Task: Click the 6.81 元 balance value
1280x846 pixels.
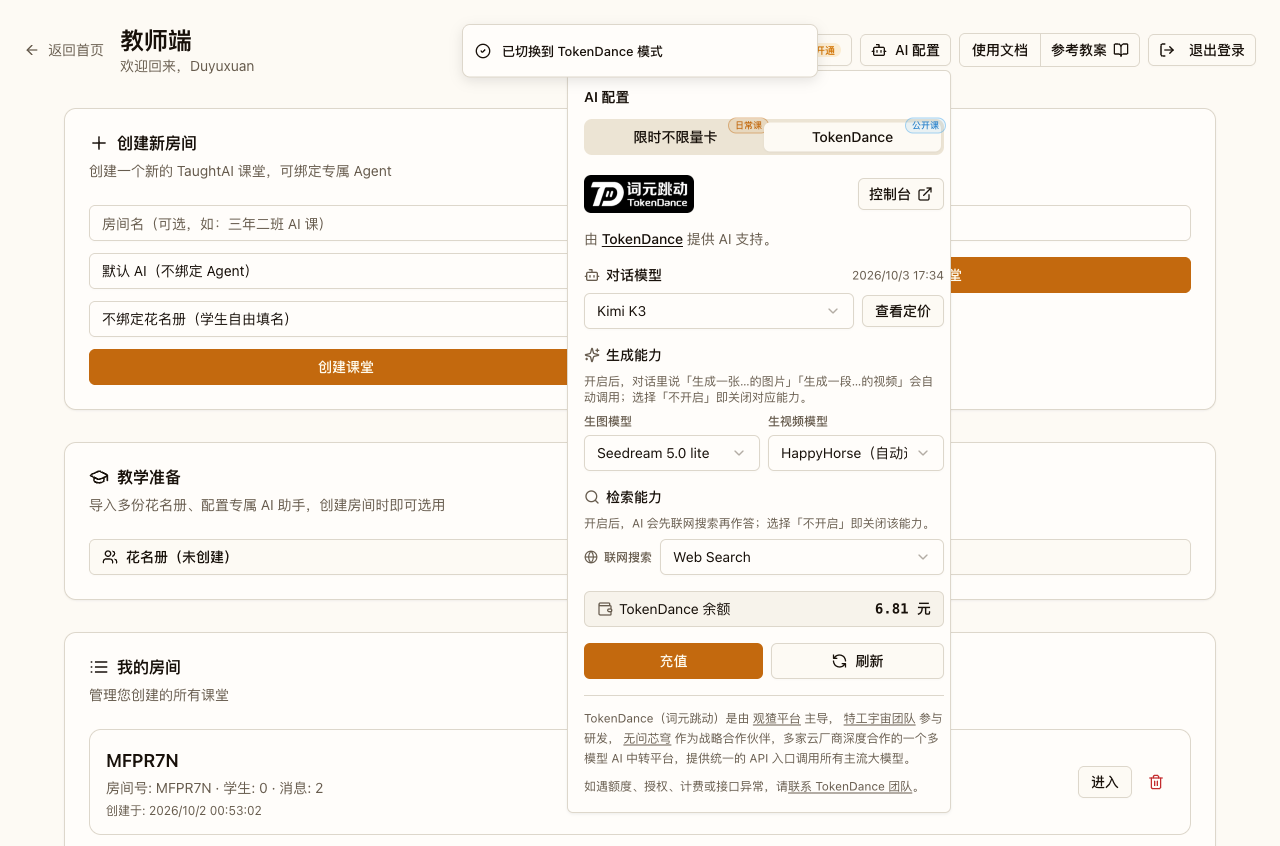Action: click(x=903, y=609)
